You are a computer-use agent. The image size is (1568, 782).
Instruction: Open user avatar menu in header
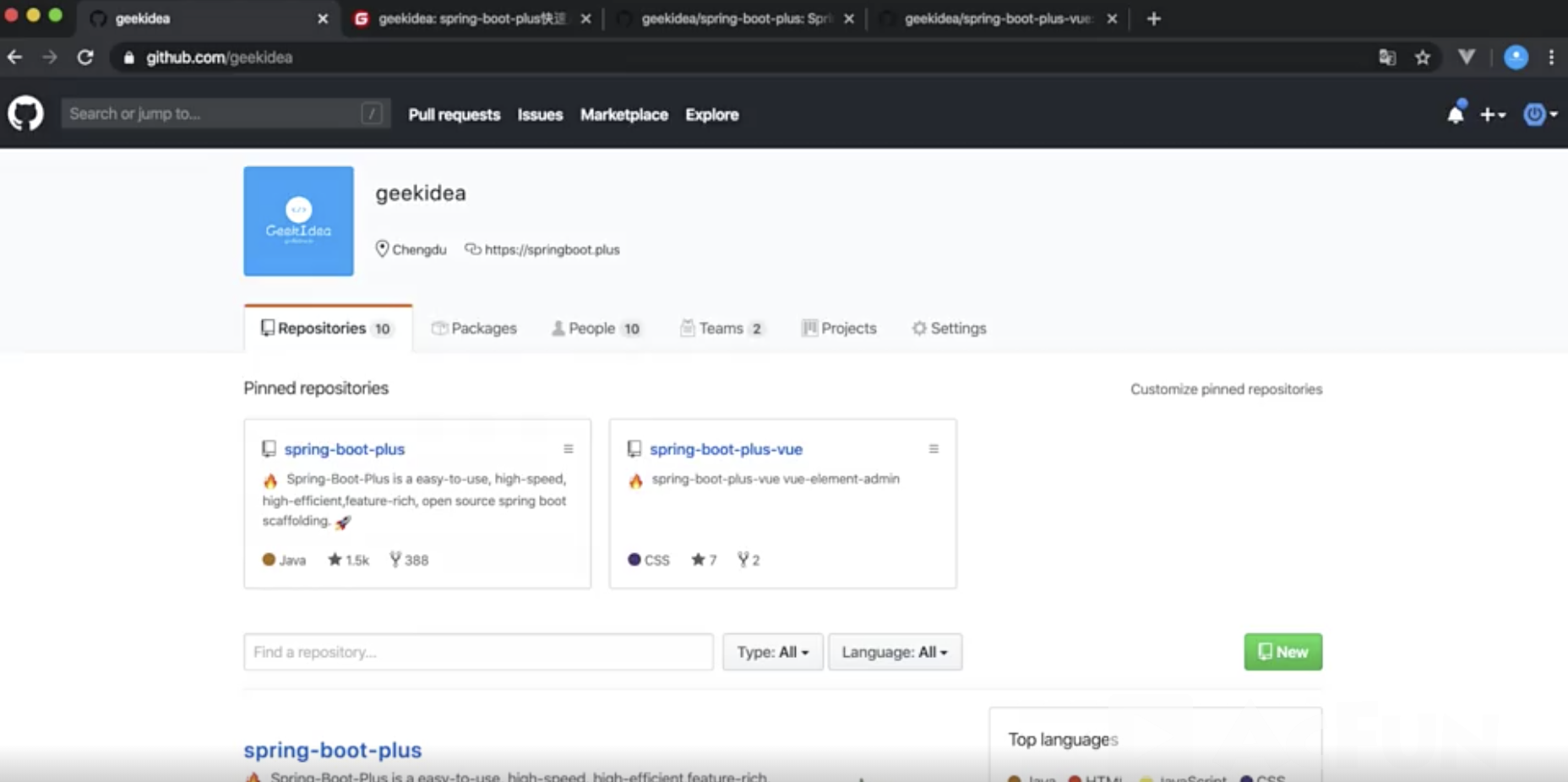tap(1540, 114)
